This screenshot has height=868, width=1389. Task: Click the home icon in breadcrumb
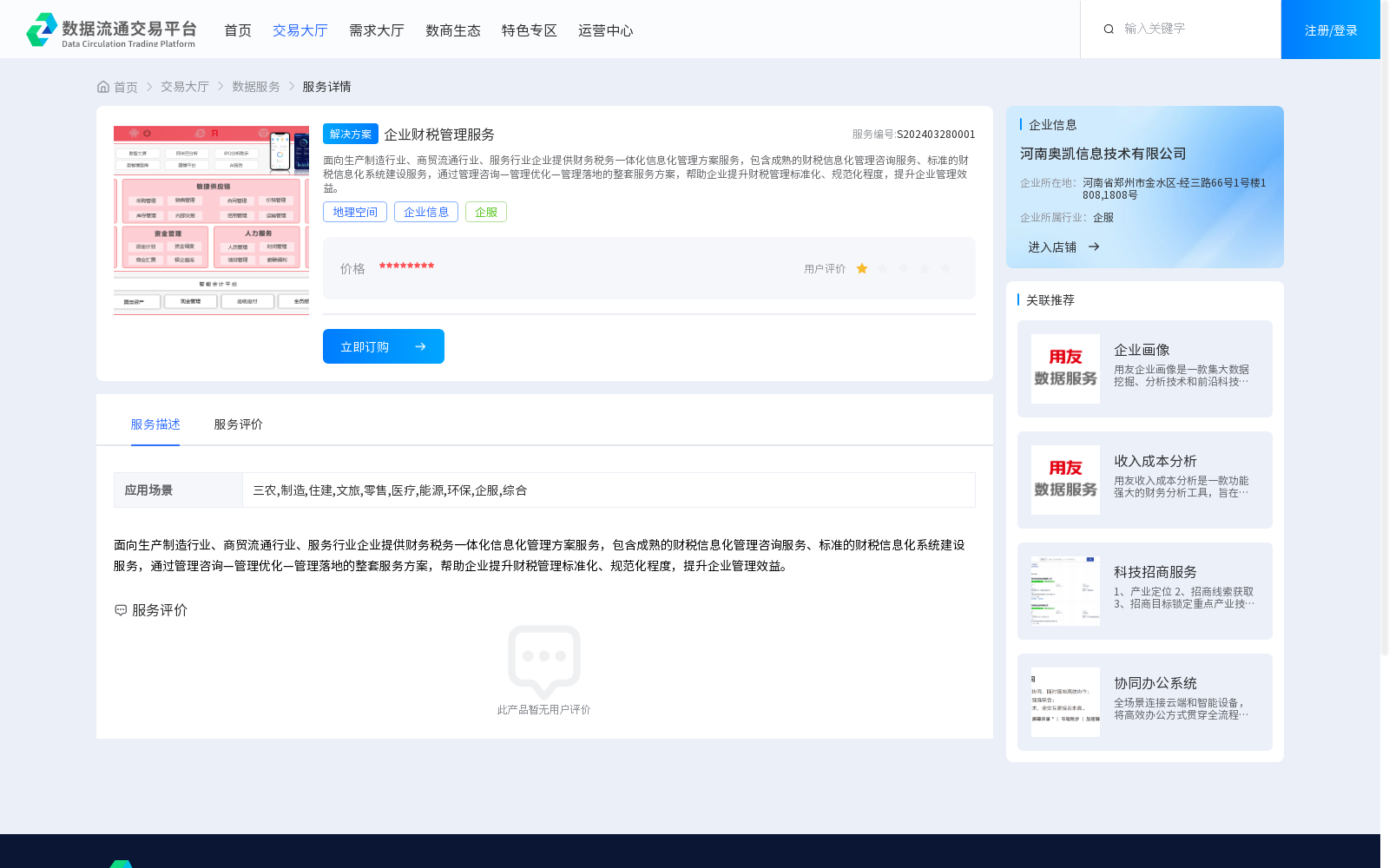click(103, 87)
